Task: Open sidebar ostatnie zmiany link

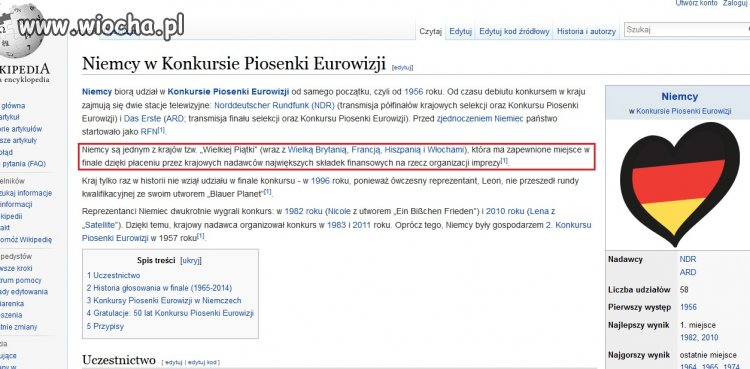Action: click(x=19, y=327)
